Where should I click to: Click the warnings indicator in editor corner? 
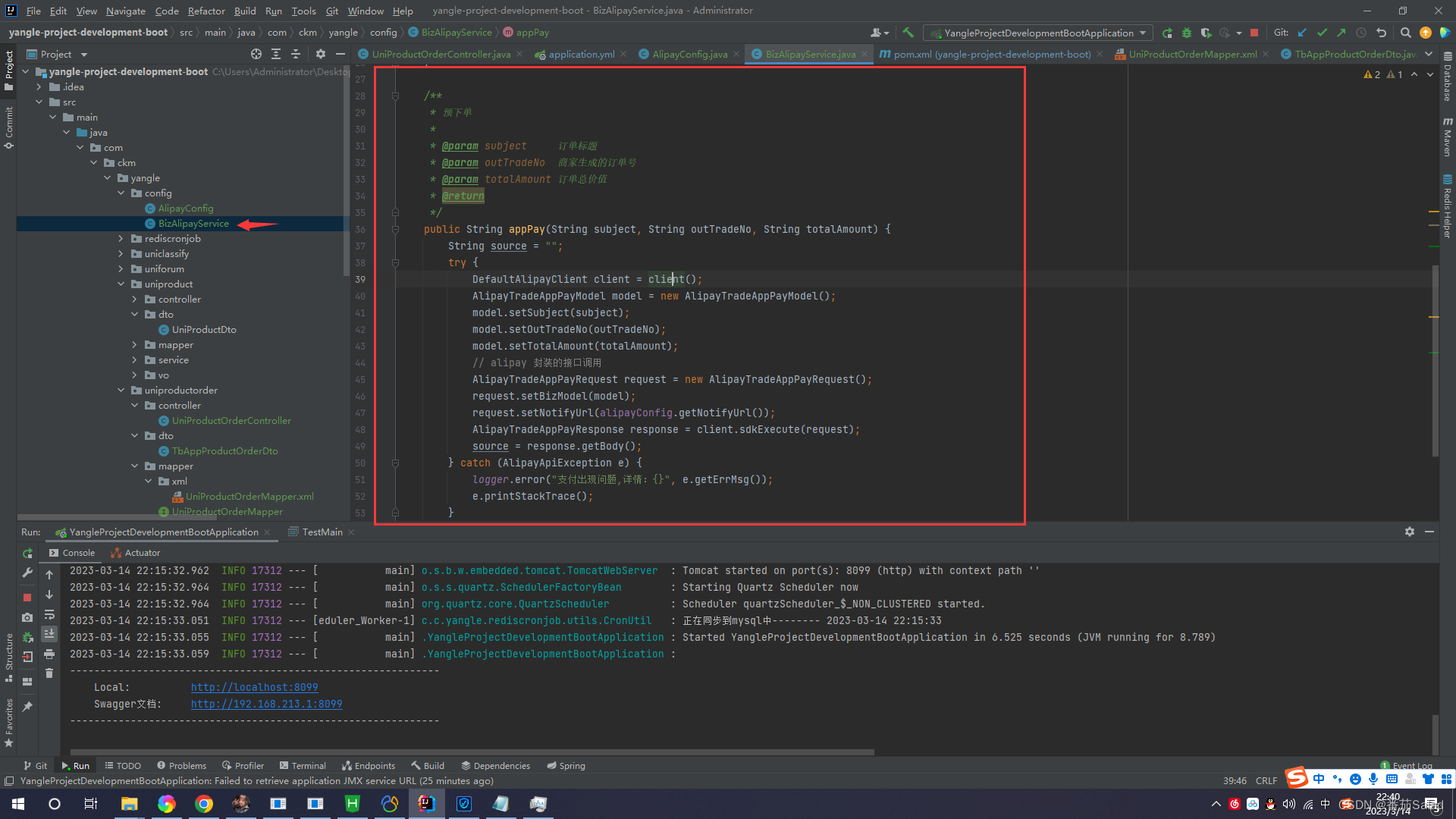click(x=1382, y=74)
